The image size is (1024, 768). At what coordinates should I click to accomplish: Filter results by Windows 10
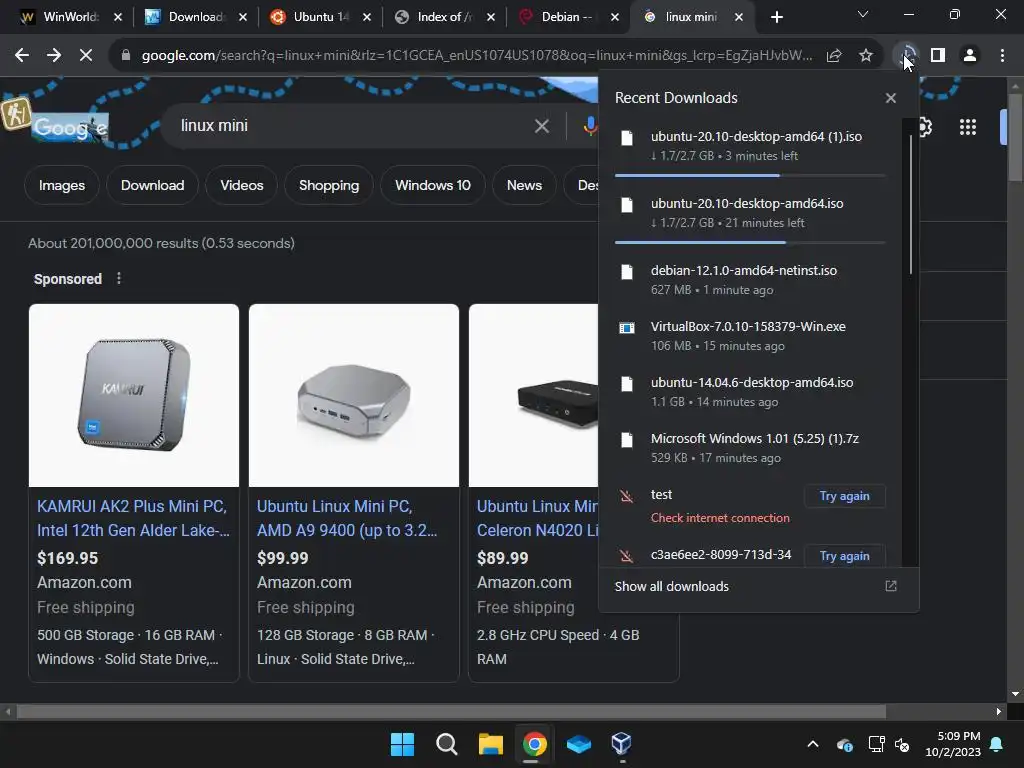click(x=432, y=185)
